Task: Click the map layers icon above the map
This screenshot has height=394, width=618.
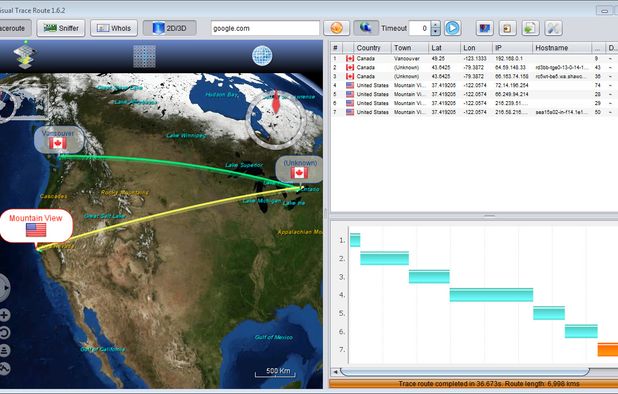Action: coord(24,56)
